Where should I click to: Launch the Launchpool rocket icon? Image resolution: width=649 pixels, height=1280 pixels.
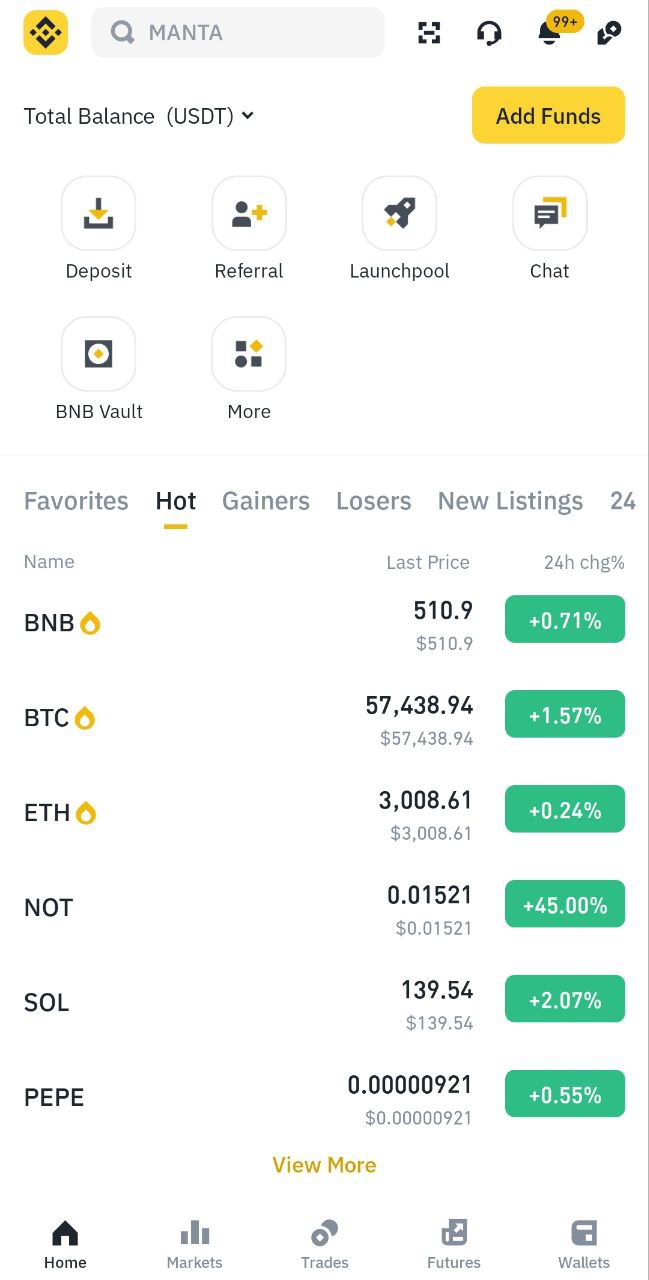(x=399, y=213)
